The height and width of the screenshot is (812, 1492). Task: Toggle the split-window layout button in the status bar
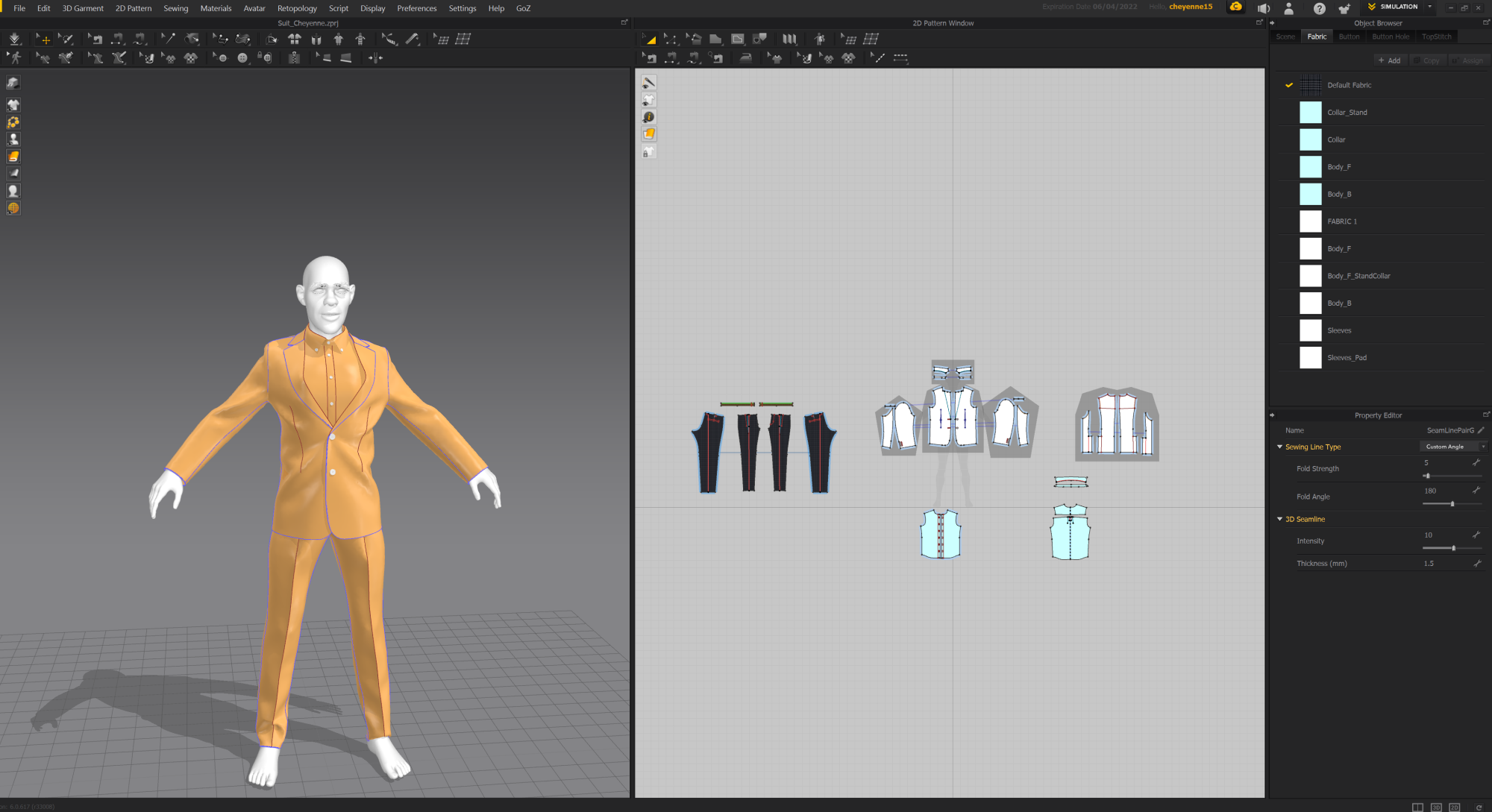tap(1417, 807)
